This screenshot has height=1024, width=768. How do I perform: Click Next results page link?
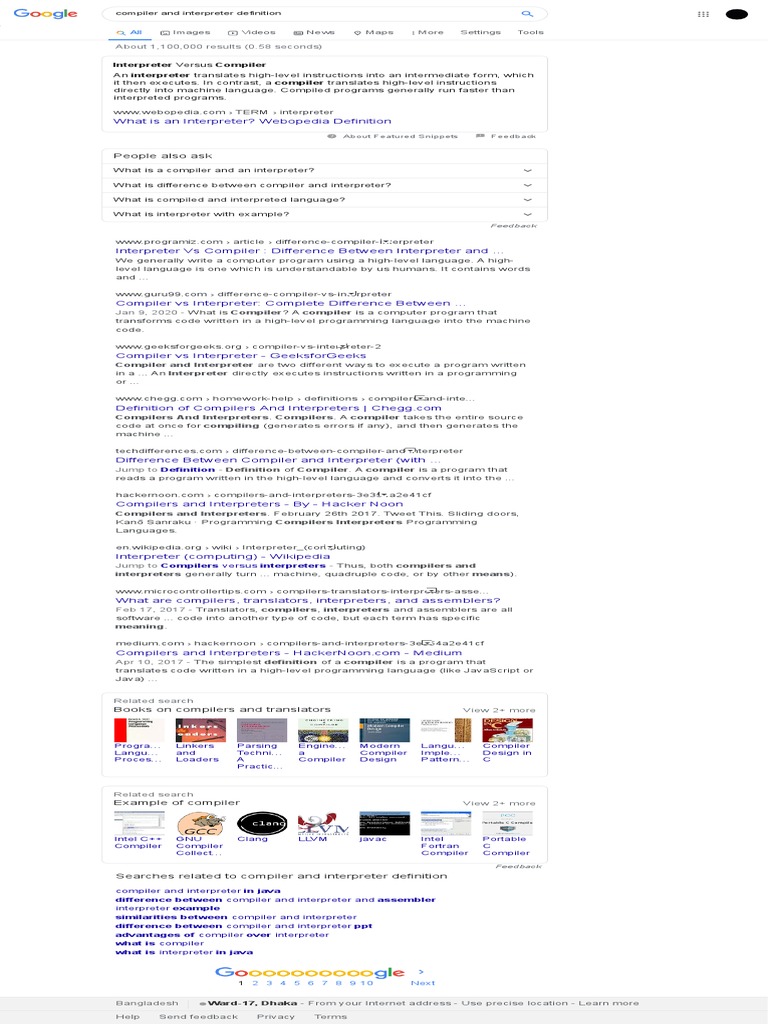[x=423, y=983]
